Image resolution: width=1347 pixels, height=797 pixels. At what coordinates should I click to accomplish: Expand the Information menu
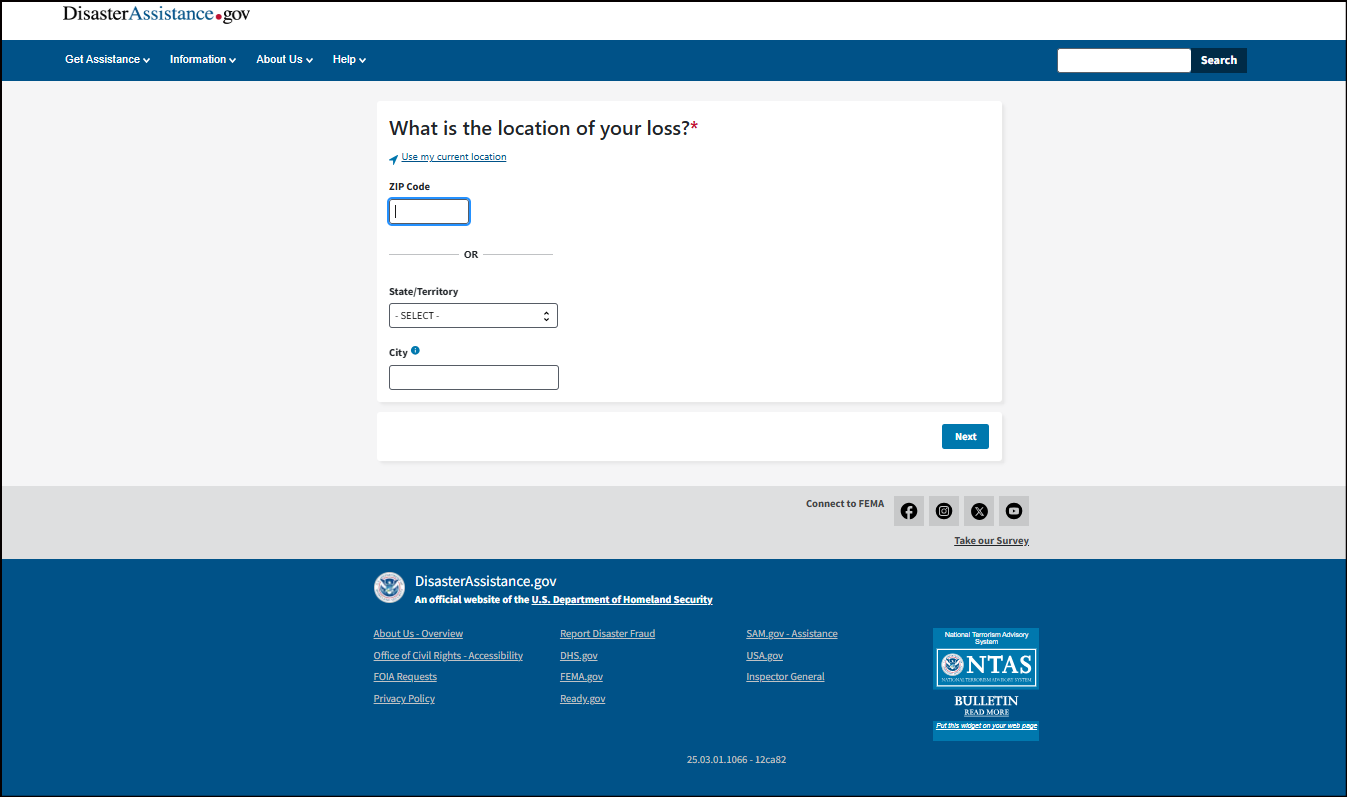click(202, 60)
